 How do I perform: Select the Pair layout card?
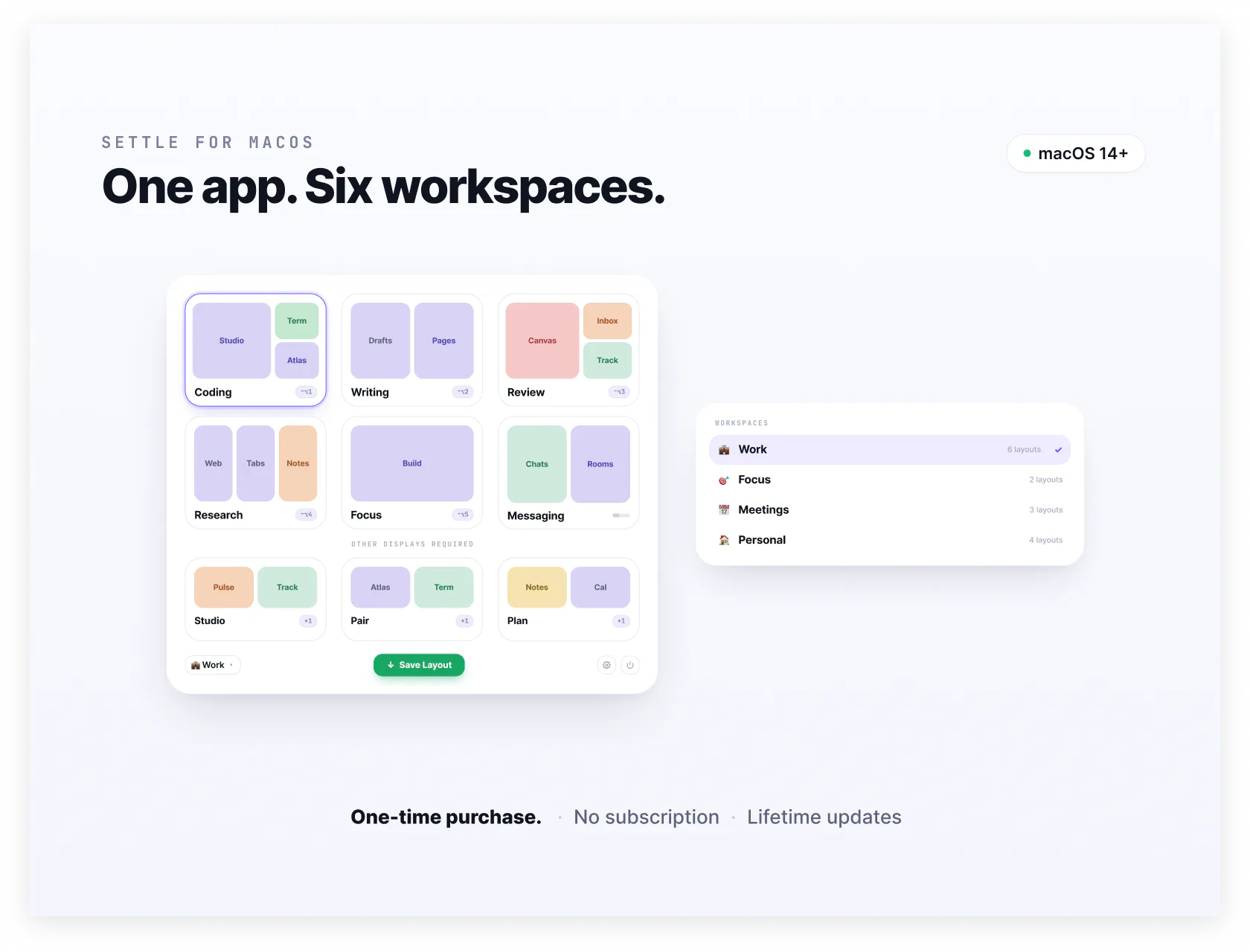(412, 599)
